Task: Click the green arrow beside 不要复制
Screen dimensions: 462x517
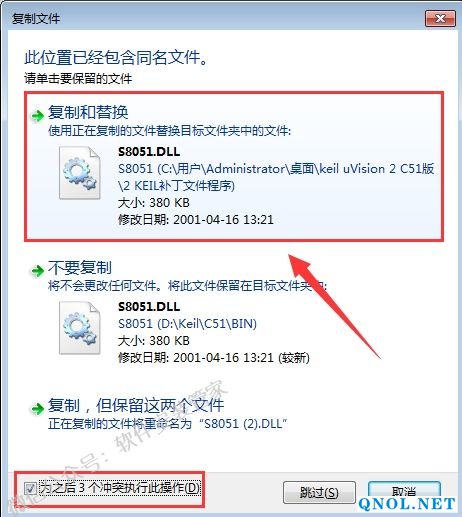Action: (x=37, y=270)
